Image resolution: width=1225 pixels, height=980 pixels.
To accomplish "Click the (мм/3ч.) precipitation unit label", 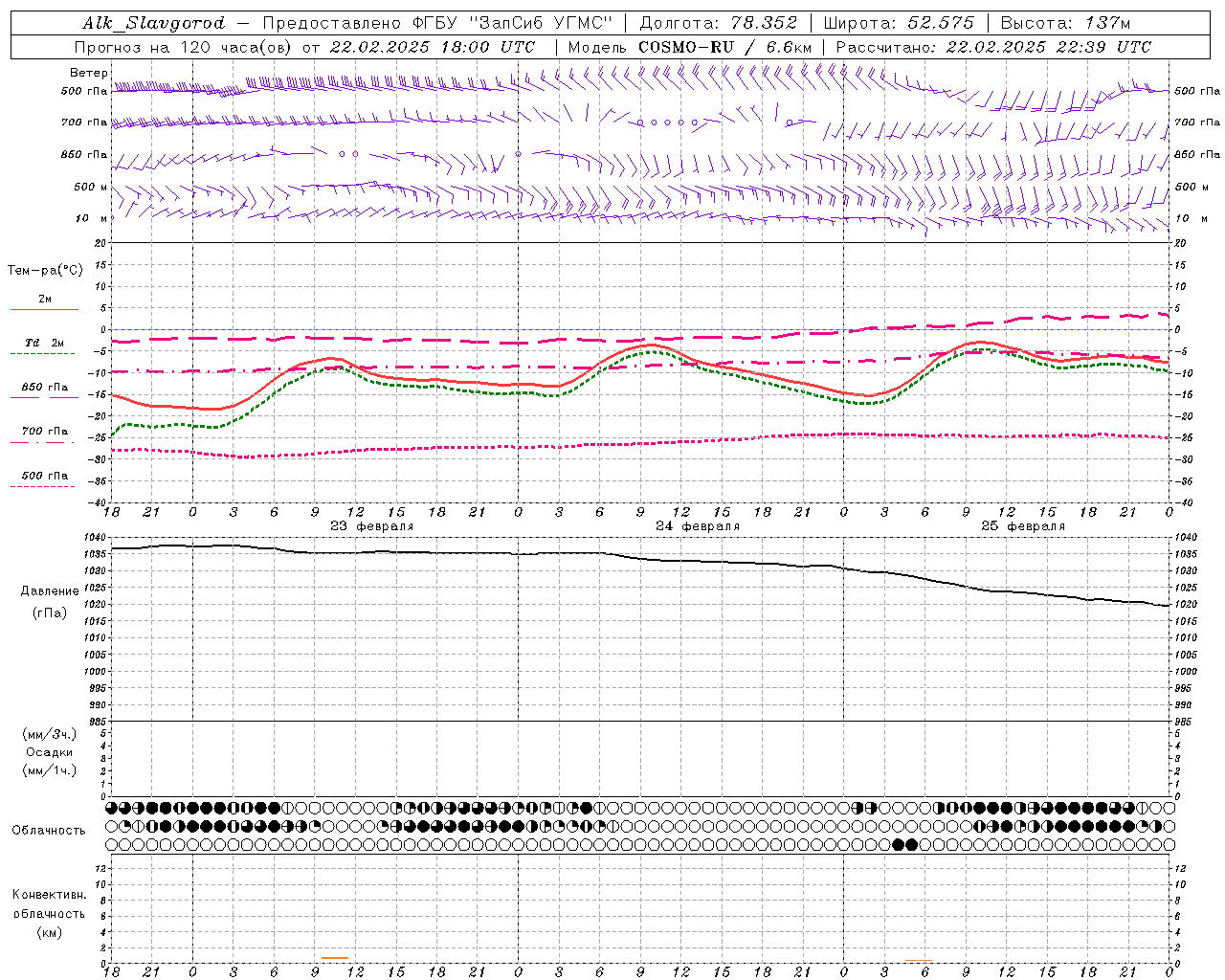I will pos(50,734).
